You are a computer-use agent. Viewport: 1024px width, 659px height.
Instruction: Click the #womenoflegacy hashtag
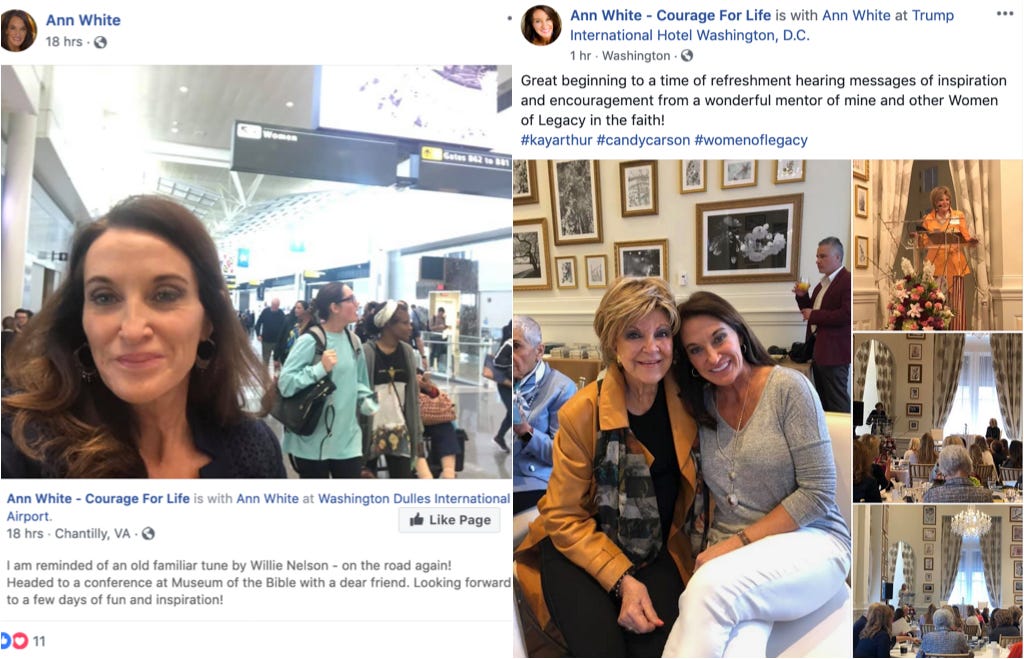(x=751, y=140)
